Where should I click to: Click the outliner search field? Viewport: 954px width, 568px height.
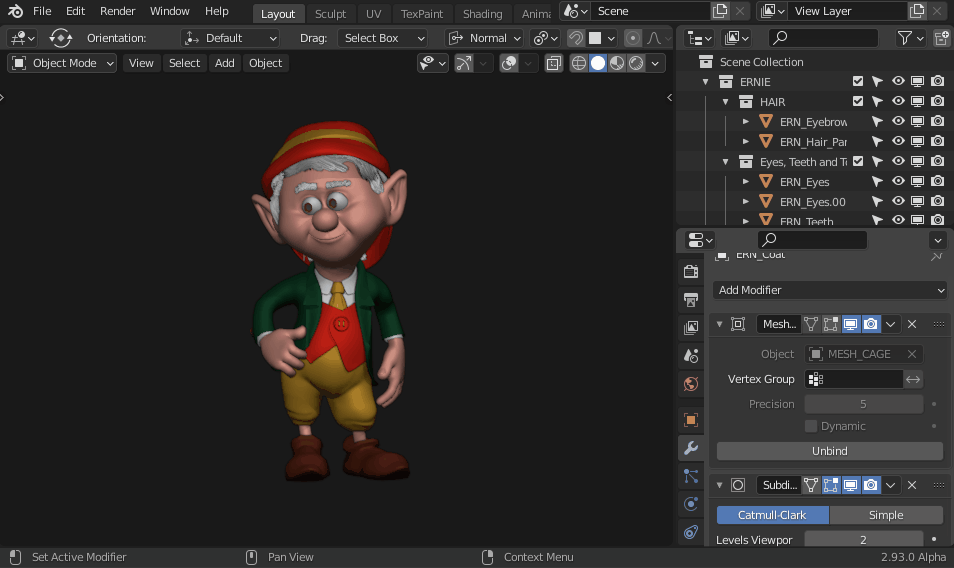[x=823, y=38]
